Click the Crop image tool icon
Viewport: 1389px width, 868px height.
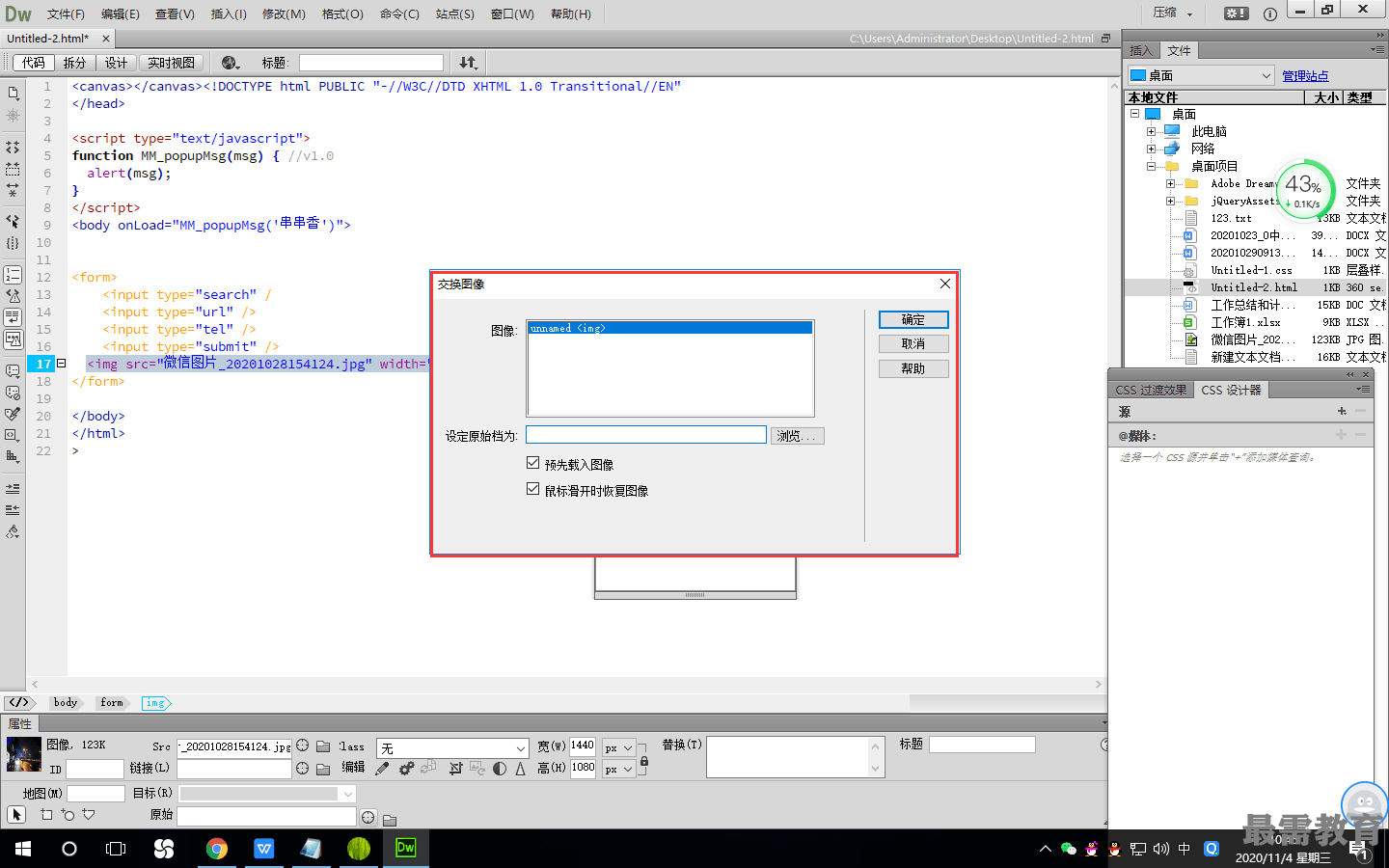tap(455, 769)
